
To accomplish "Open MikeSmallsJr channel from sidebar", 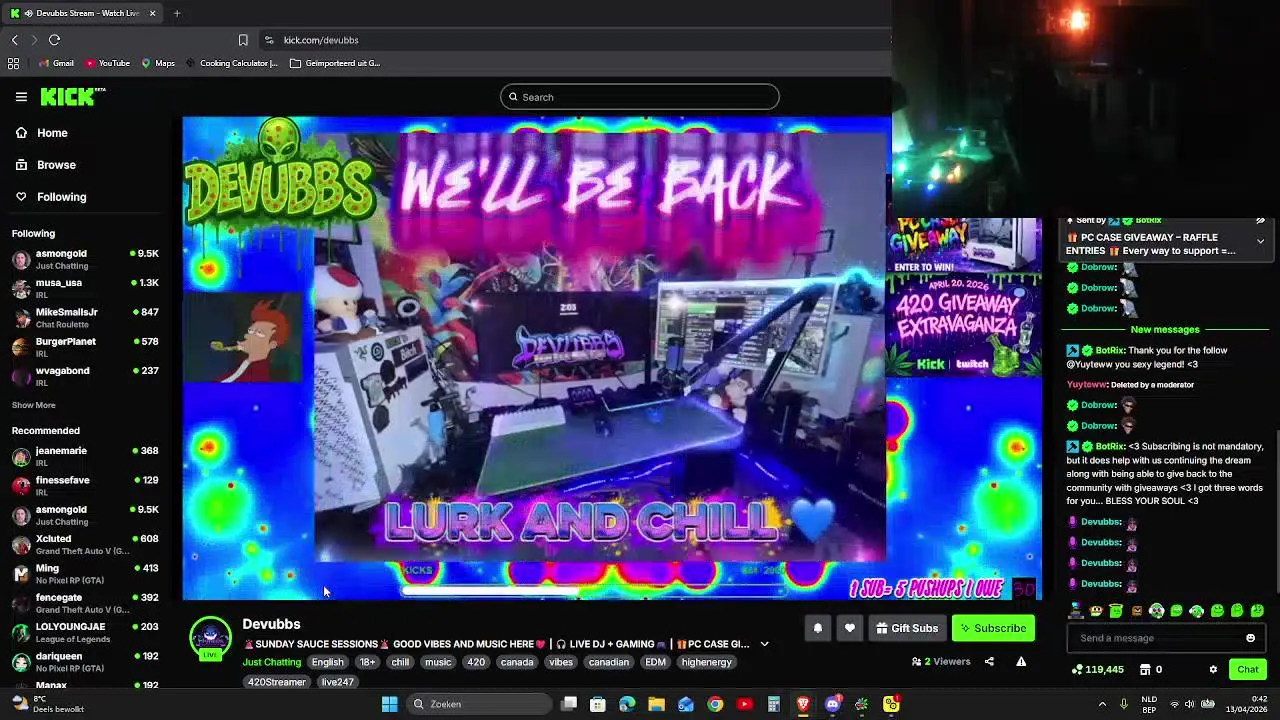I will [x=85, y=317].
